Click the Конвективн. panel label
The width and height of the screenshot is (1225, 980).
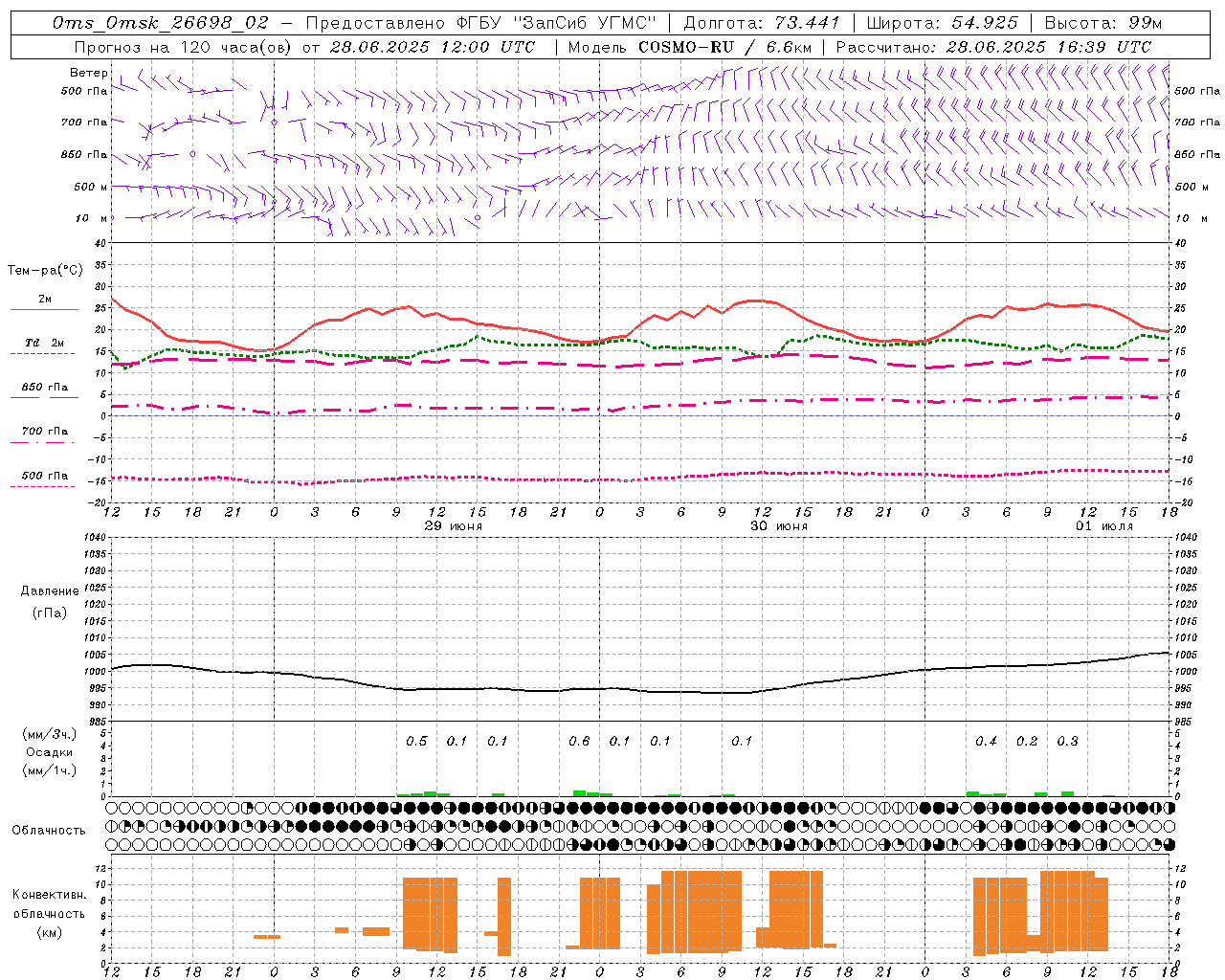[x=50, y=895]
